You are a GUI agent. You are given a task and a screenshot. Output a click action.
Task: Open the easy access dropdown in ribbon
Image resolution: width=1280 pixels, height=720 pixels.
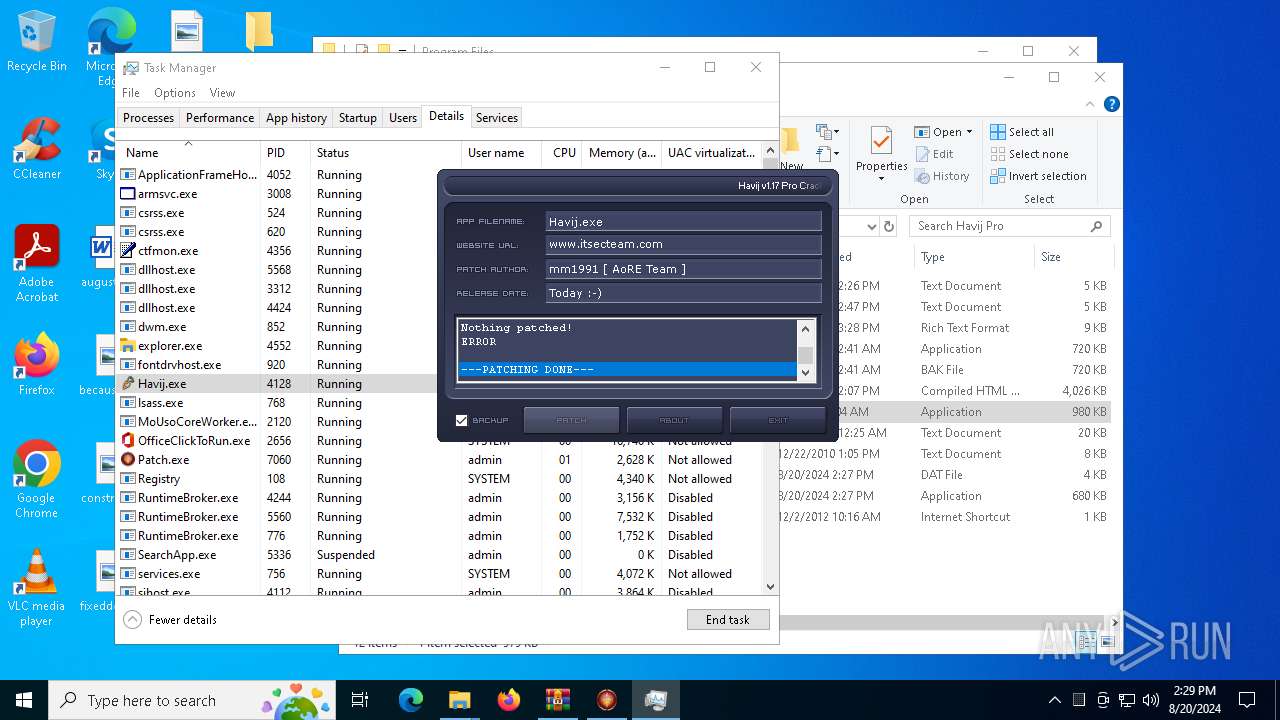coord(828,154)
